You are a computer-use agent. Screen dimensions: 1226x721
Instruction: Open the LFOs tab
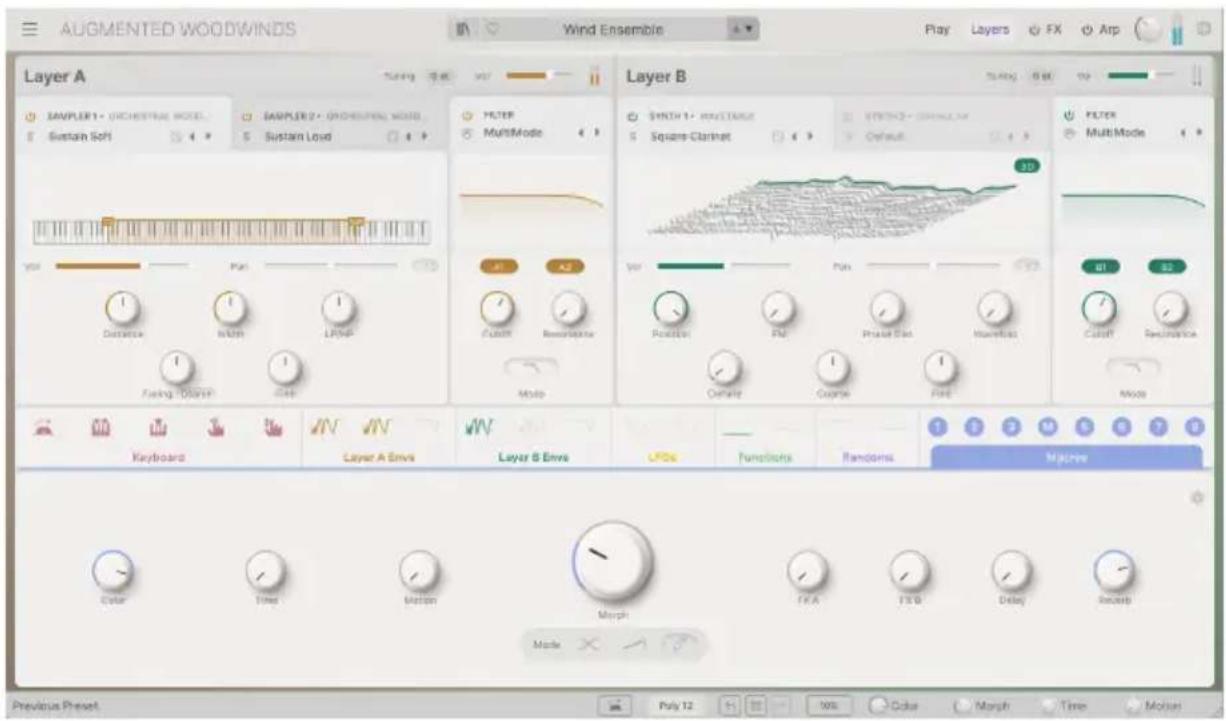point(662,457)
